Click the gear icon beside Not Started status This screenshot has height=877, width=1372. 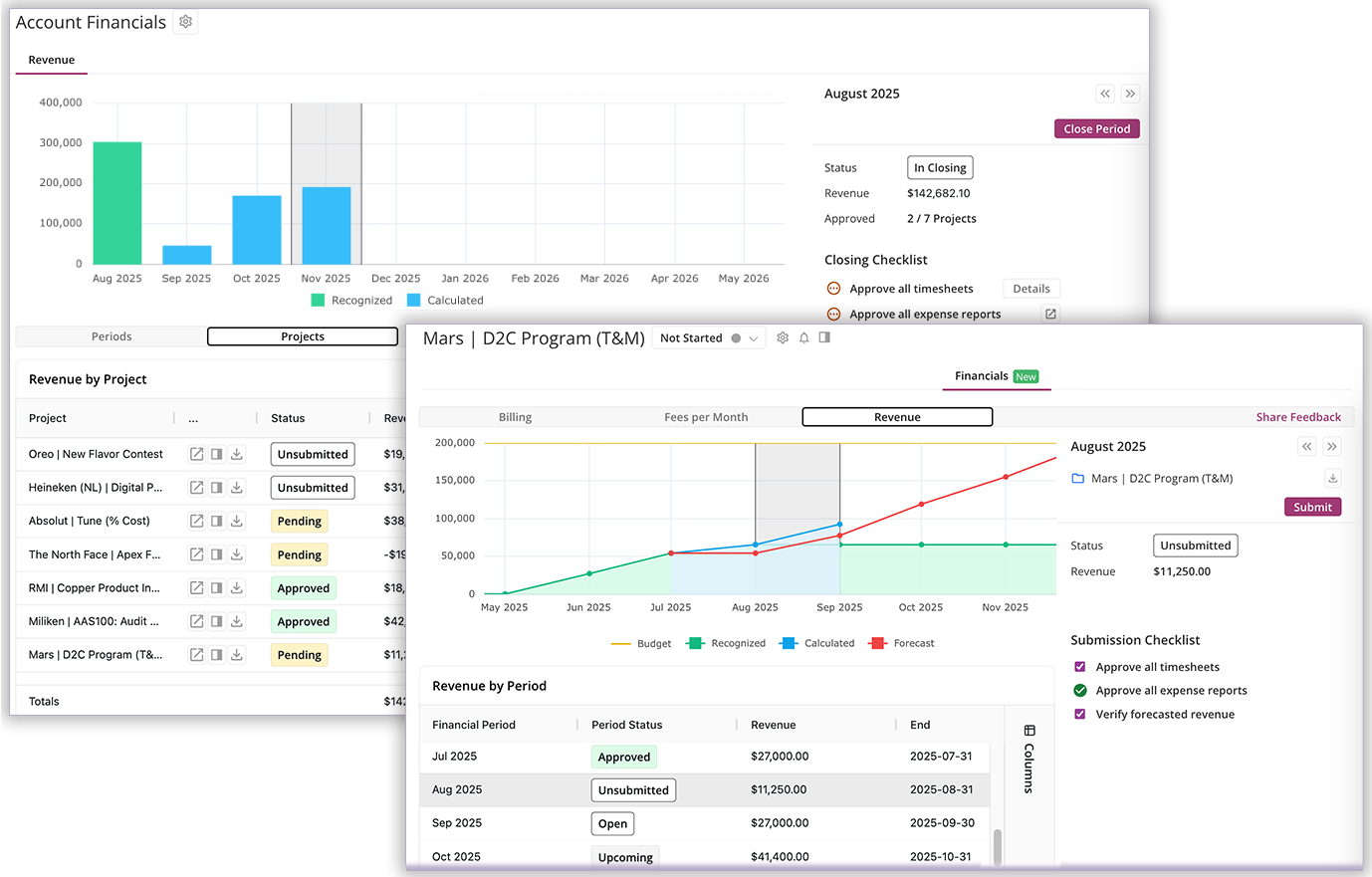tap(783, 337)
